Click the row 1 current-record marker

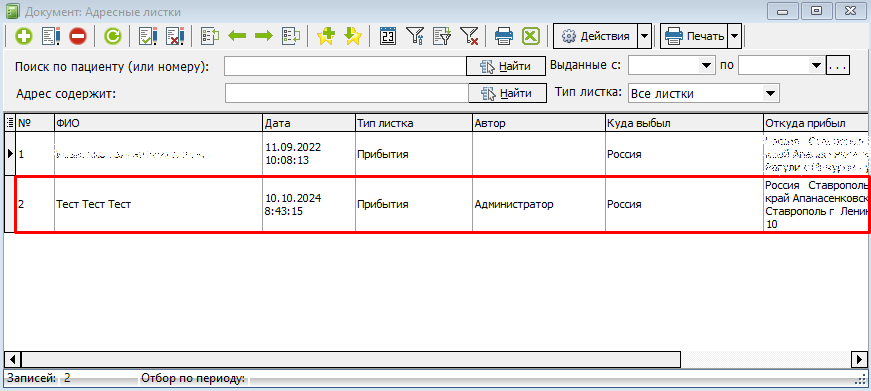(x=10, y=154)
